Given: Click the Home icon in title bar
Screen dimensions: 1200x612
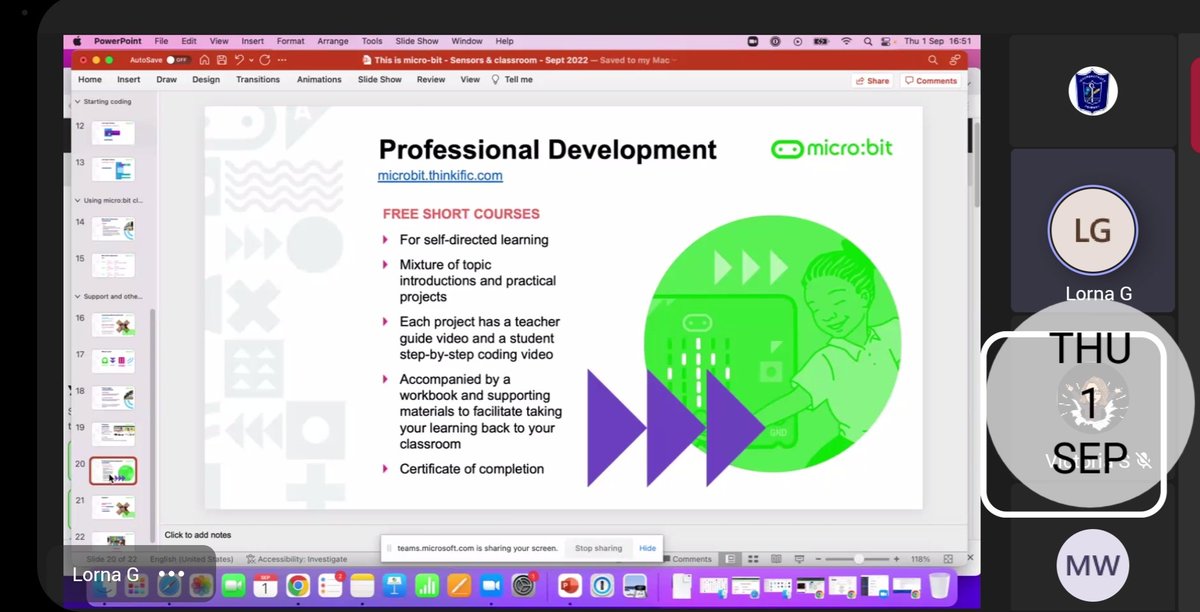Looking at the screenshot, I should pos(204,60).
